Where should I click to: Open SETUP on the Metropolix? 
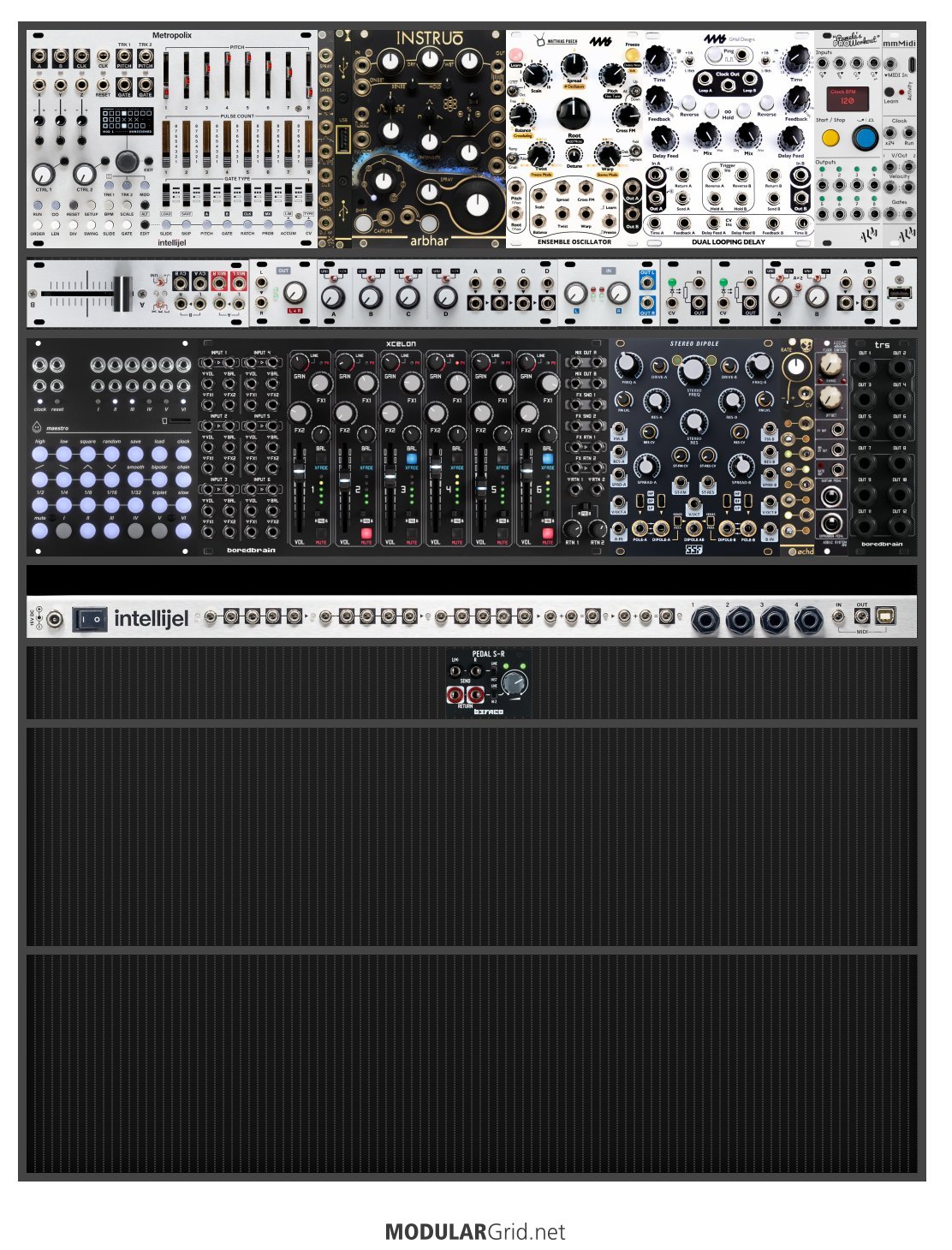click(91, 205)
